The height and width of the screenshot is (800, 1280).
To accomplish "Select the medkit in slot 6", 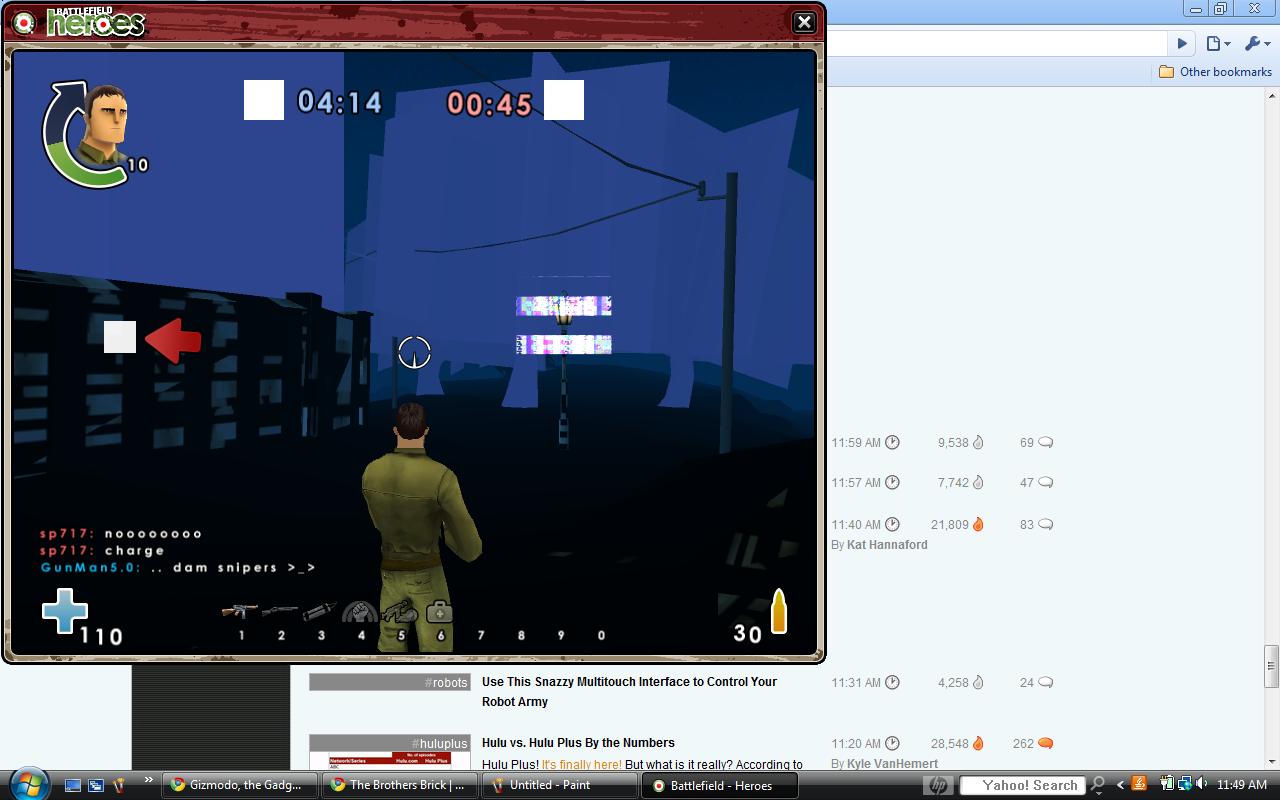I will (439, 611).
